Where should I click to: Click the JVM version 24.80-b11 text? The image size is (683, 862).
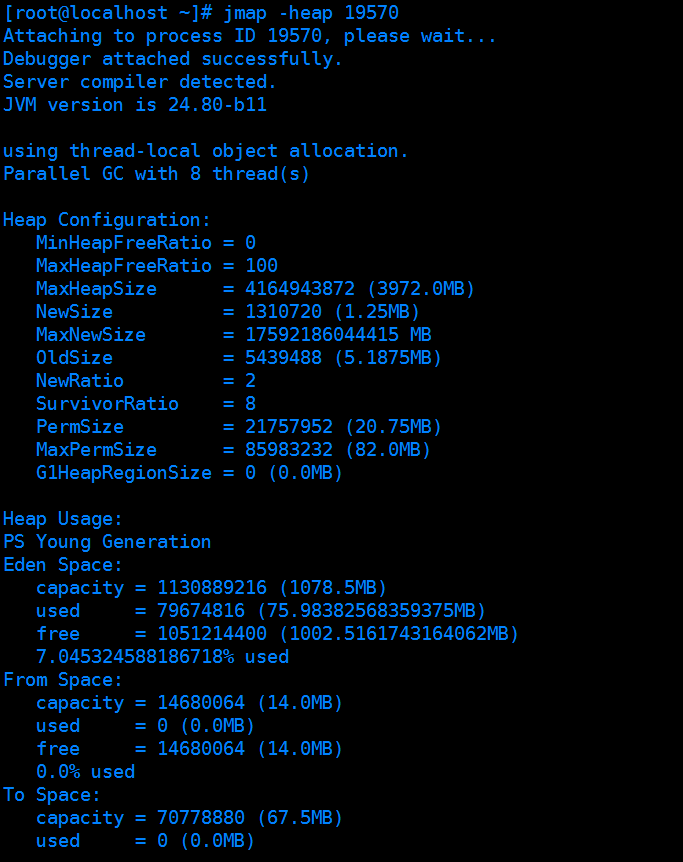(x=135, y=104)
